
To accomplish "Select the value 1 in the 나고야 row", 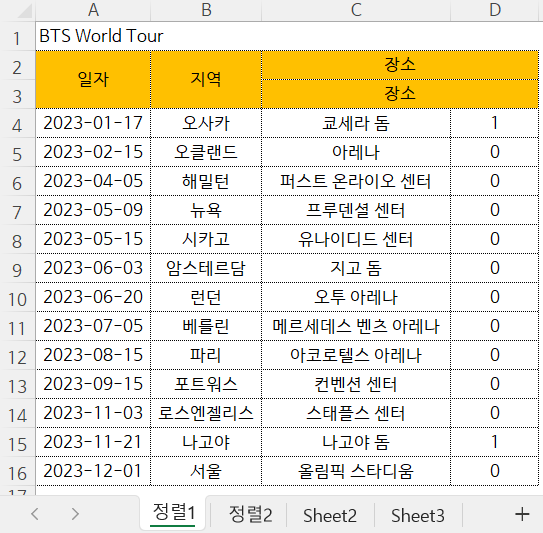I will 495,442.
